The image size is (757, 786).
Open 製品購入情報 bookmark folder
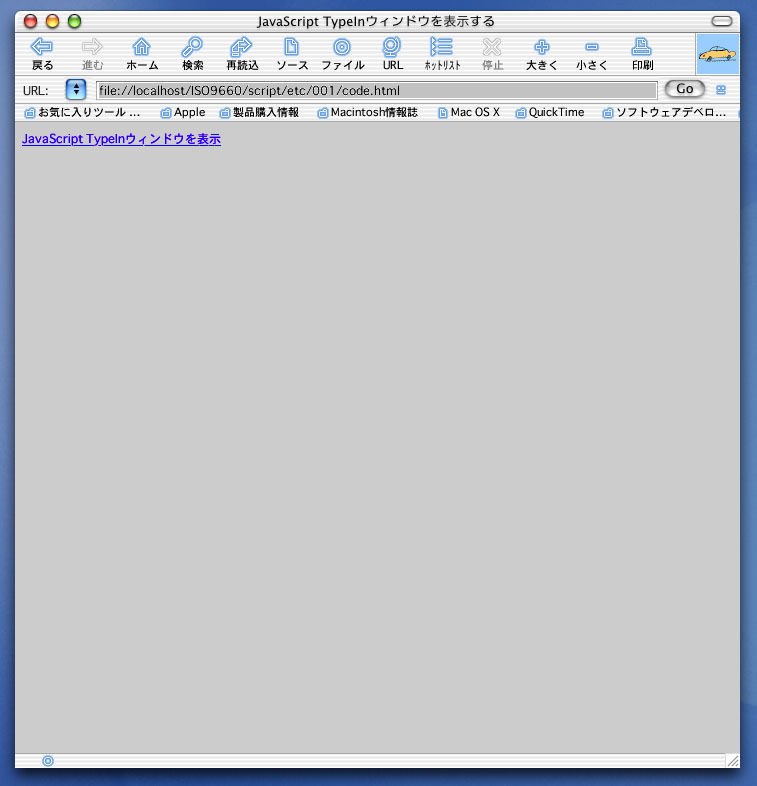tap(259, 112)
